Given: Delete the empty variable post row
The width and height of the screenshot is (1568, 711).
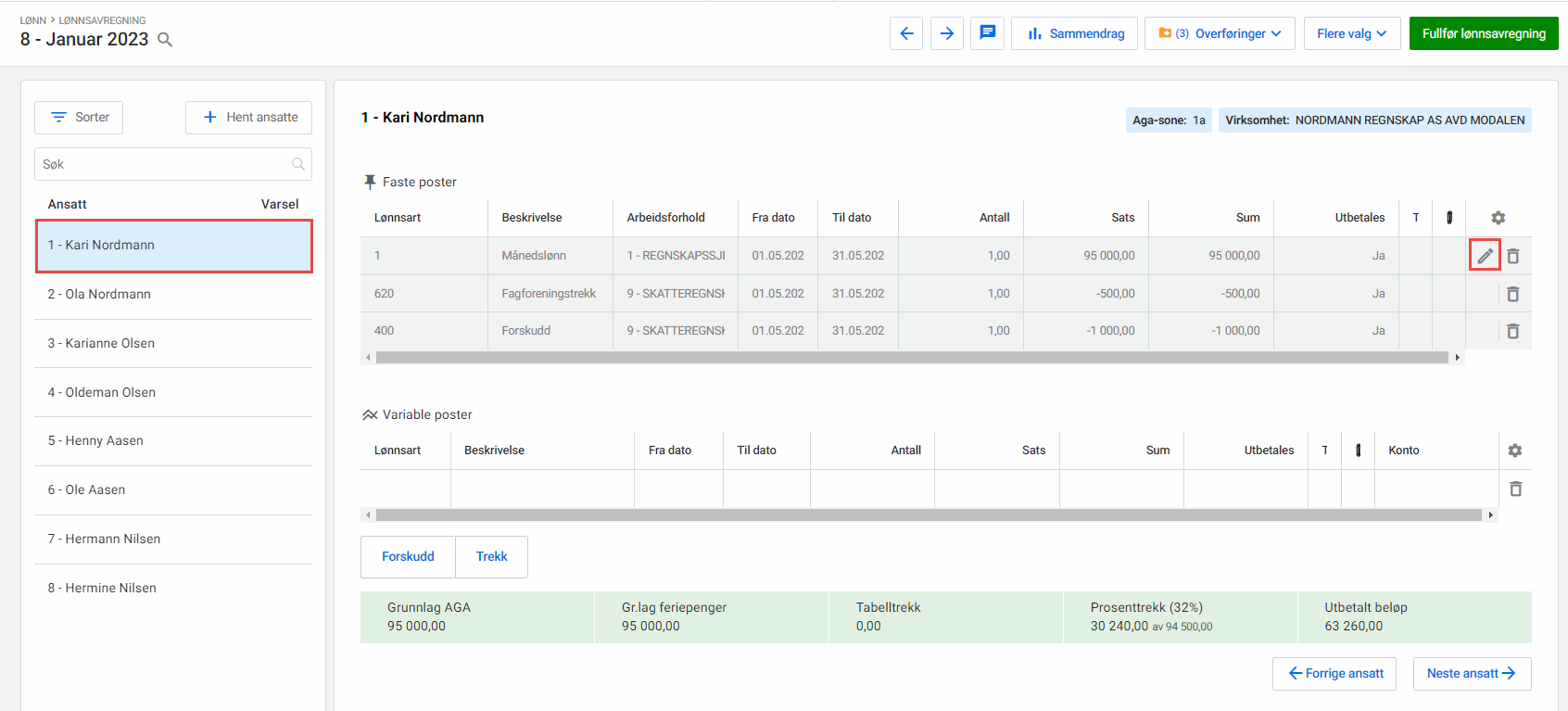Looking at the screenshot, I should (1515, 489).
